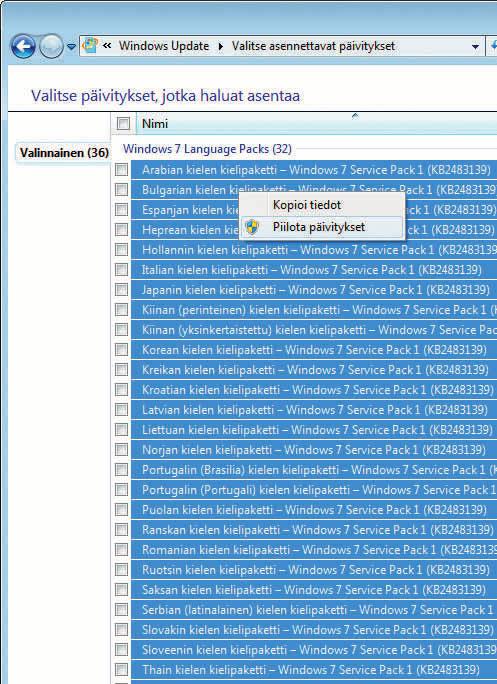Image resolution: width=497 pixels, height=684 pixels.
Task: Select the Korean kielen kielipaketti row text
Action: pos(314,350)
